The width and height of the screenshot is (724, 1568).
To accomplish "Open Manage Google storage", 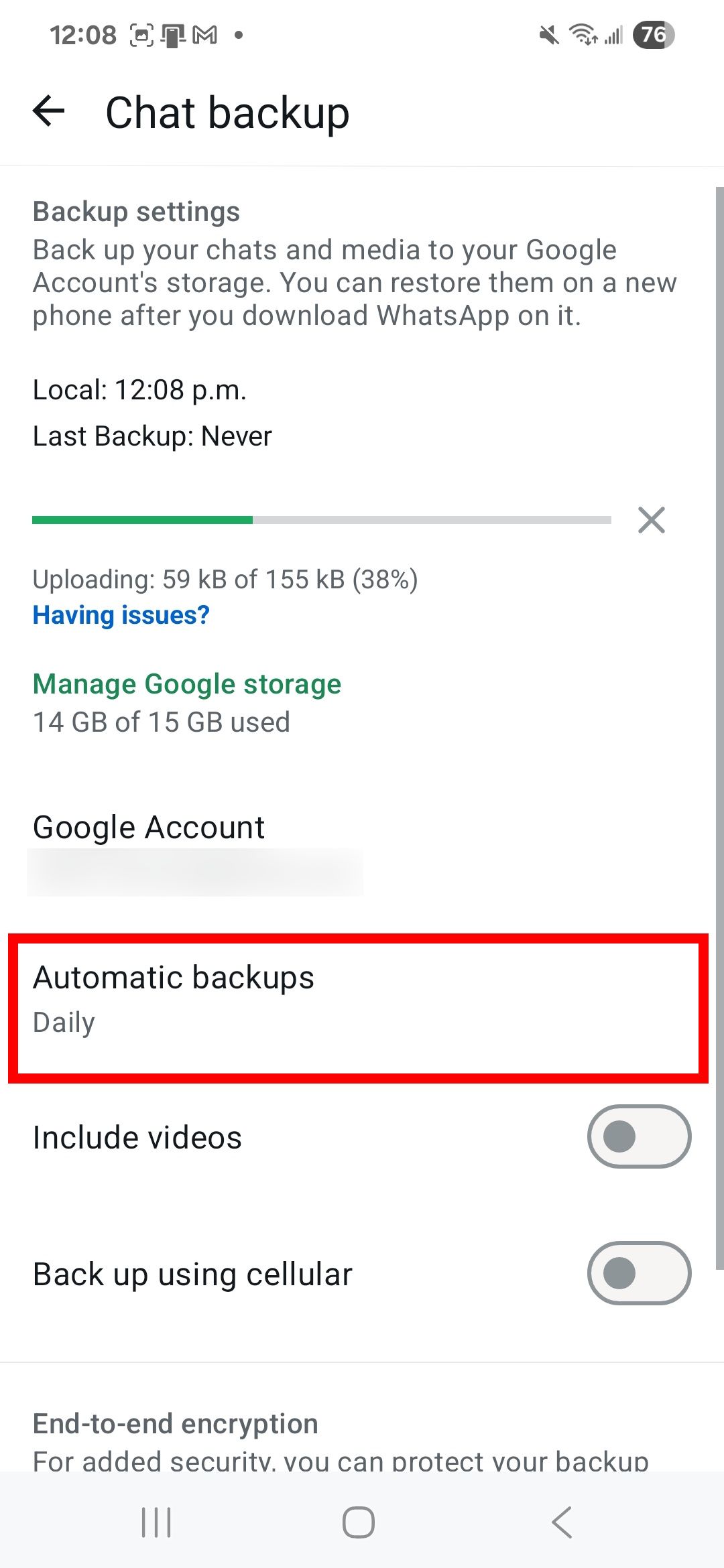I will click(186, 683).
